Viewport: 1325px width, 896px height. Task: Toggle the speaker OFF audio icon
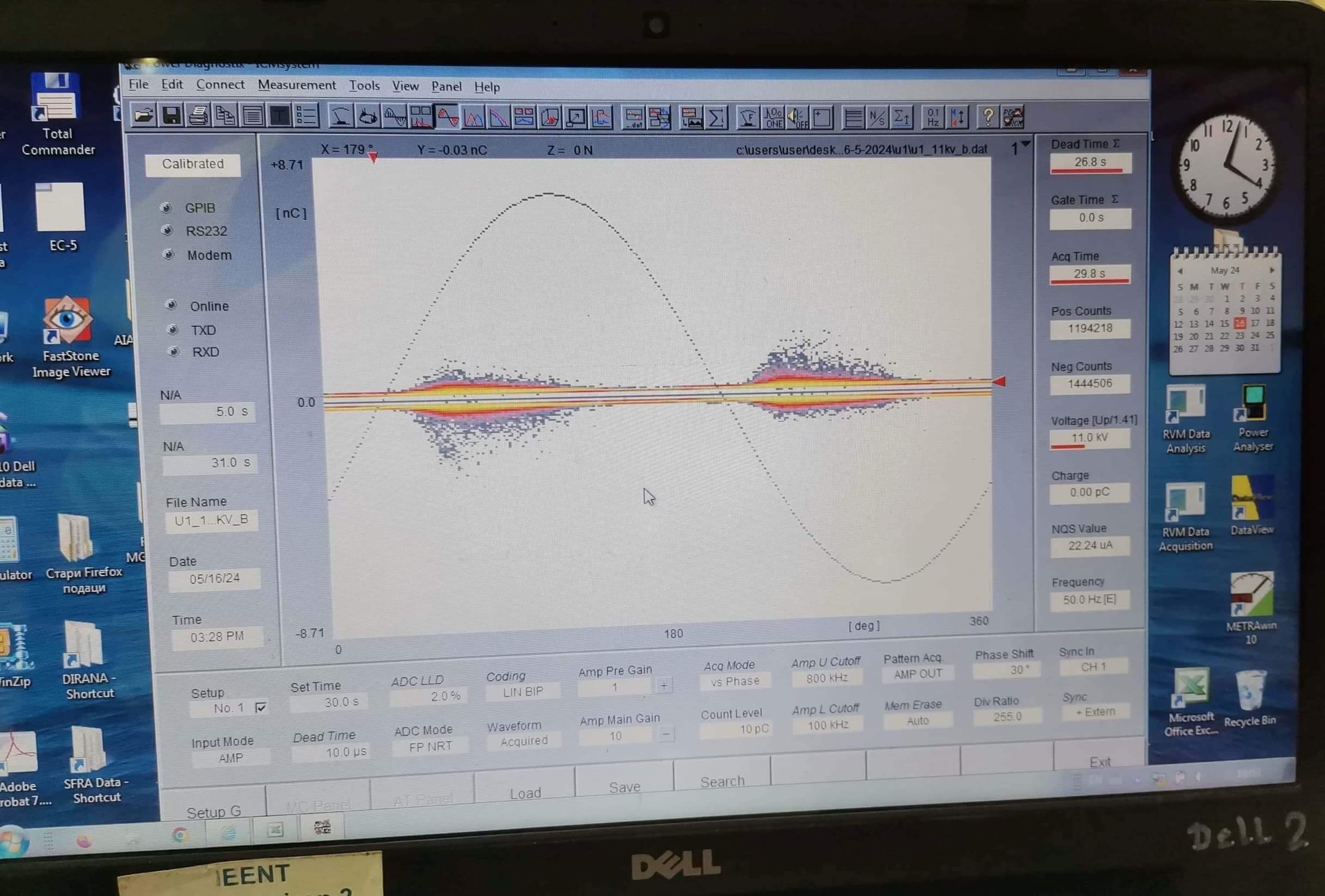pos(797,118)
